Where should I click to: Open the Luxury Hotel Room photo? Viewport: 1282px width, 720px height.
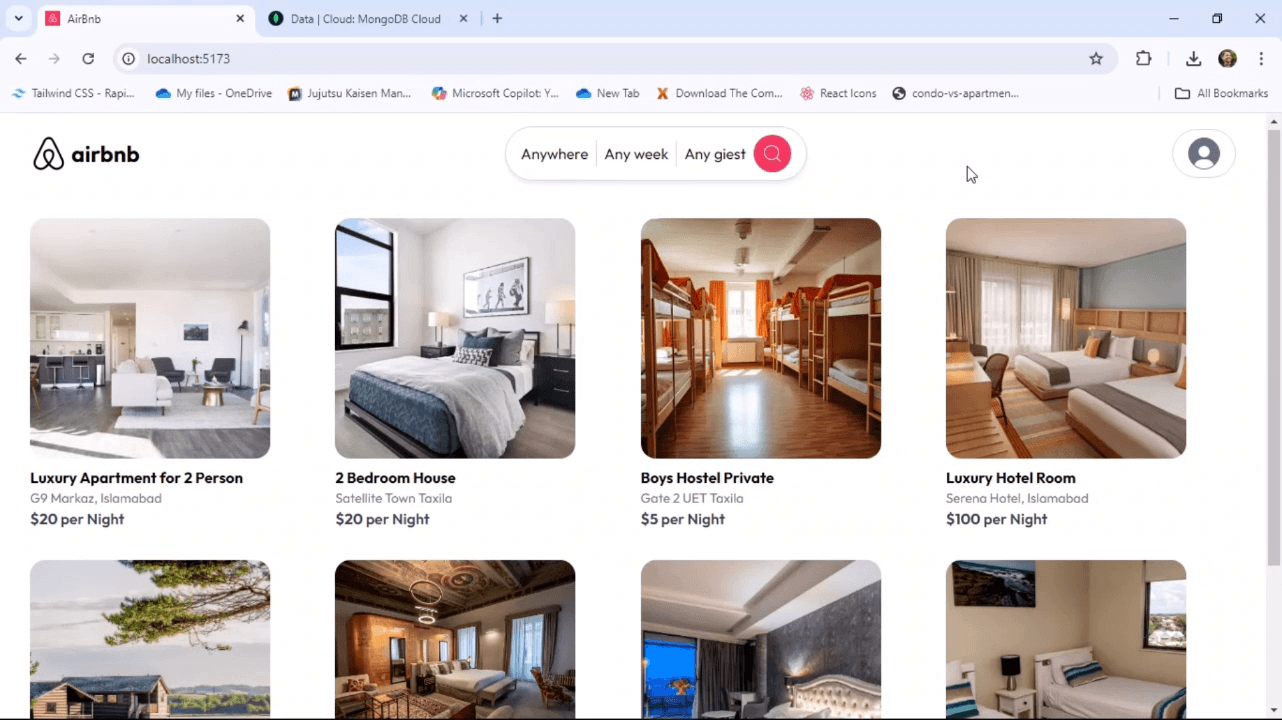pos(1066,338)
